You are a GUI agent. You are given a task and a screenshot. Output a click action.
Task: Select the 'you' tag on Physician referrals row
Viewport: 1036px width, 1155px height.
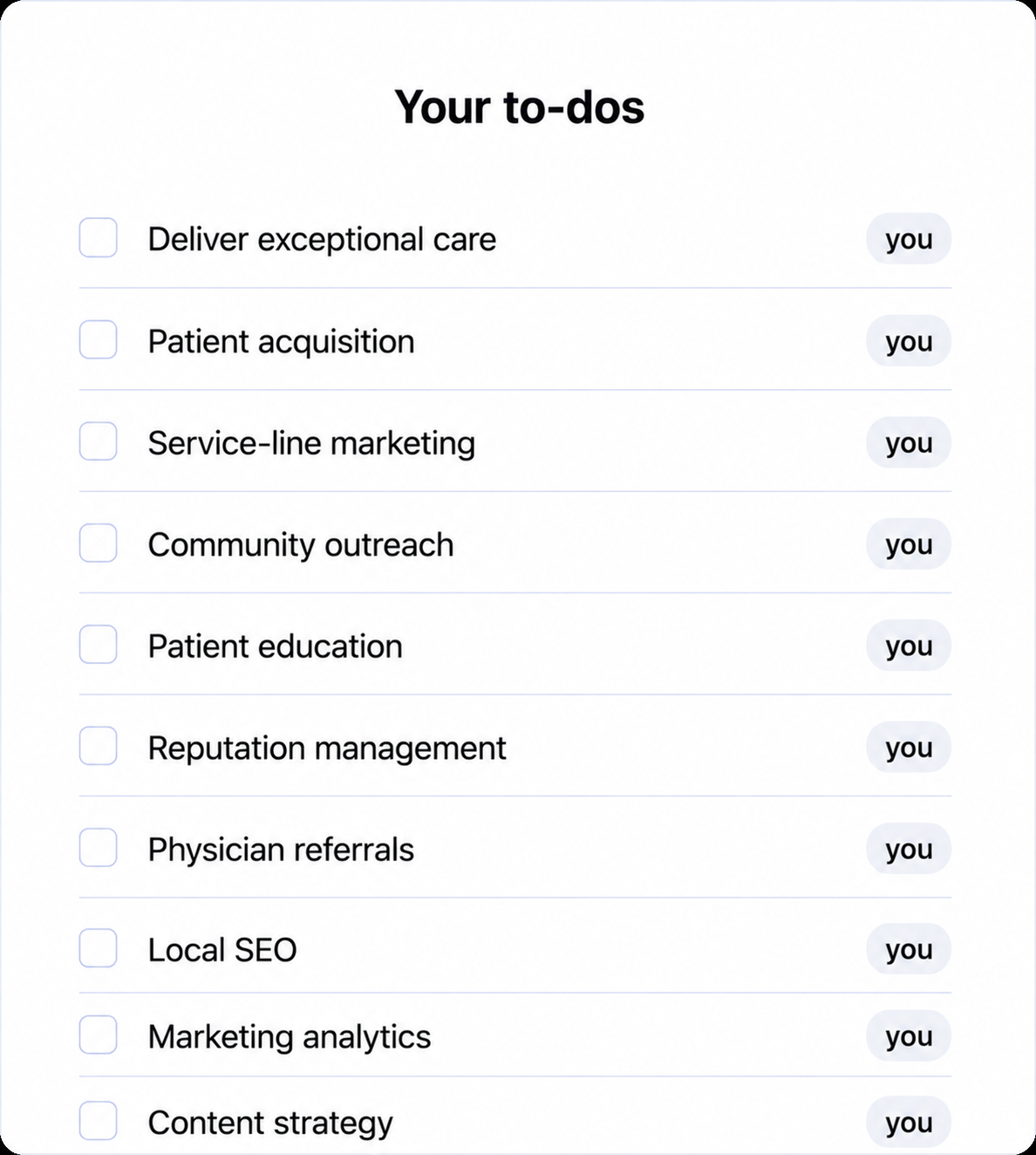coord(909,849)
